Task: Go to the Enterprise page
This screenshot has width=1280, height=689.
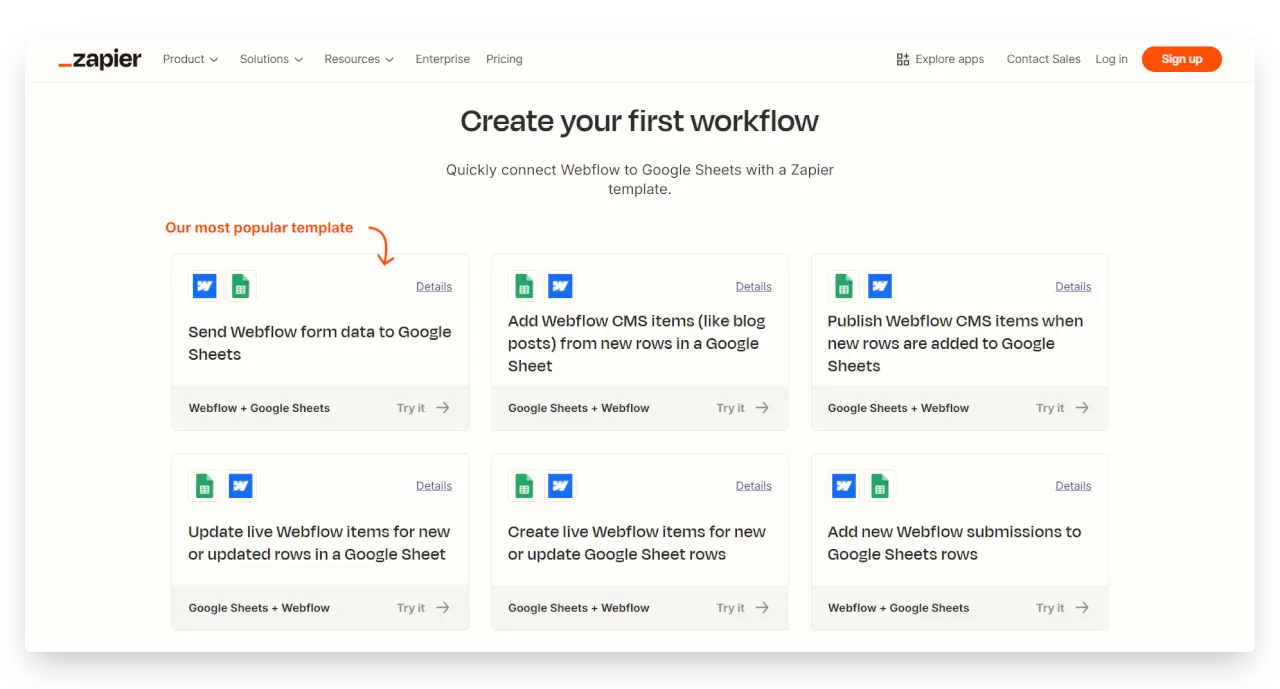Action: (443, 59)
